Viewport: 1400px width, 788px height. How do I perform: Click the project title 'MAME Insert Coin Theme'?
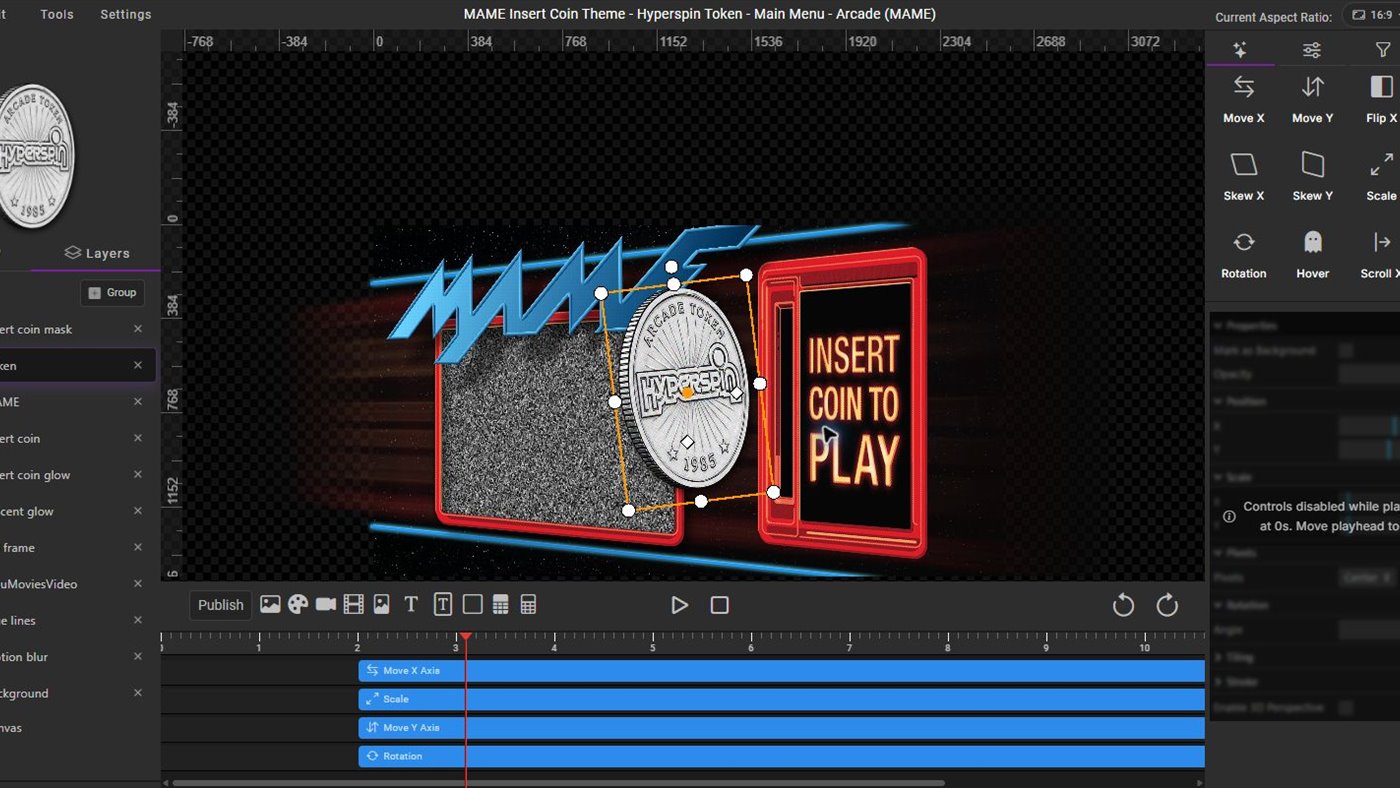[546, 14]
